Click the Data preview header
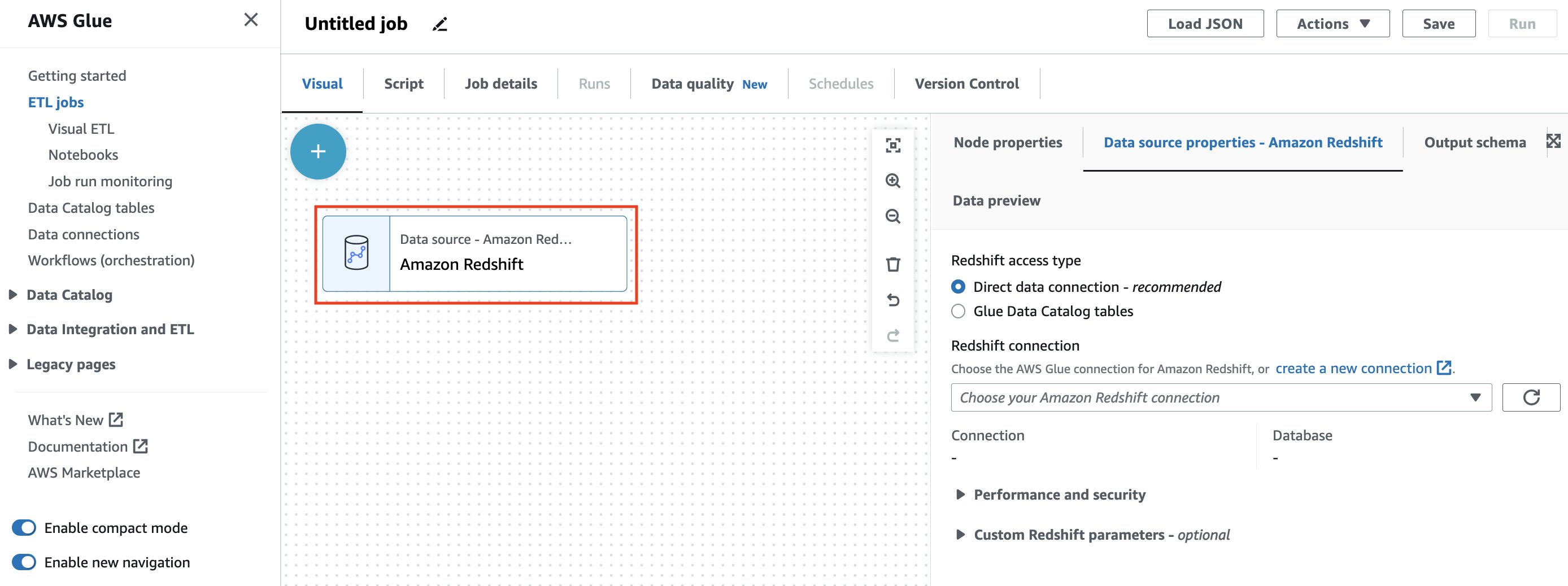Screen dimensions: 1568x586 996,200
